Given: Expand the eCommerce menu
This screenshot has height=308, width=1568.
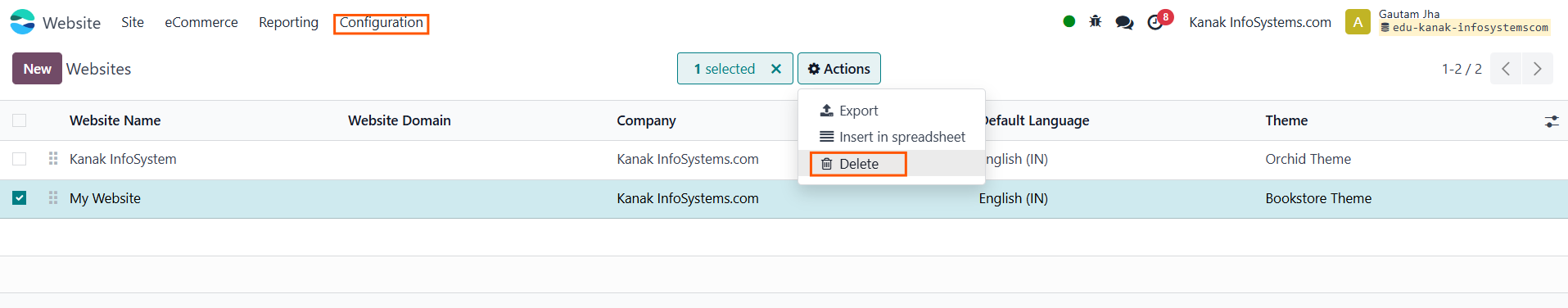Looking at the screenshot, I should pos(201,22).
